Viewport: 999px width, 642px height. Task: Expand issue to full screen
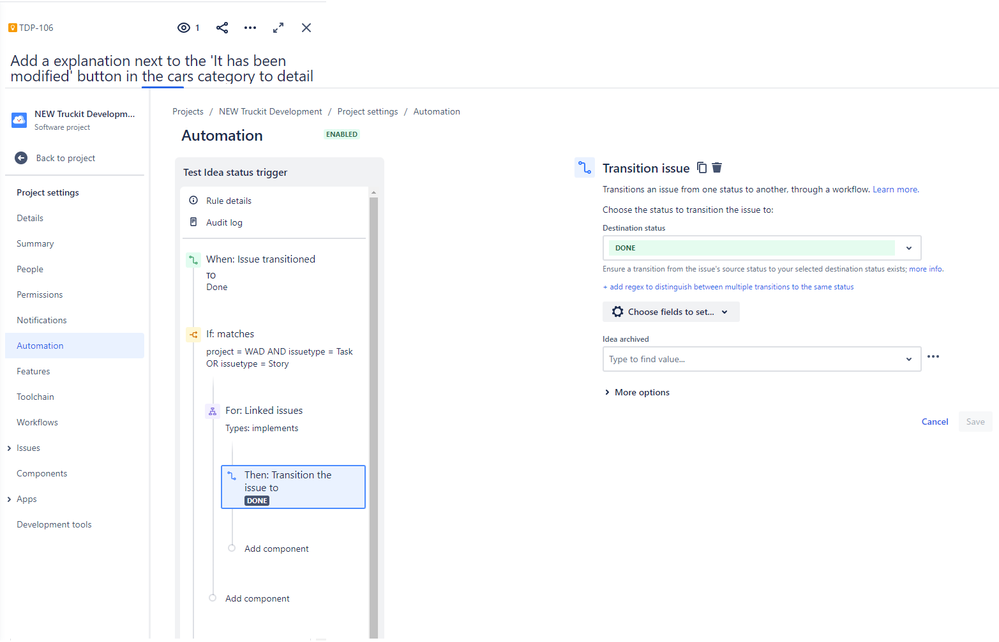coord(278,28)
